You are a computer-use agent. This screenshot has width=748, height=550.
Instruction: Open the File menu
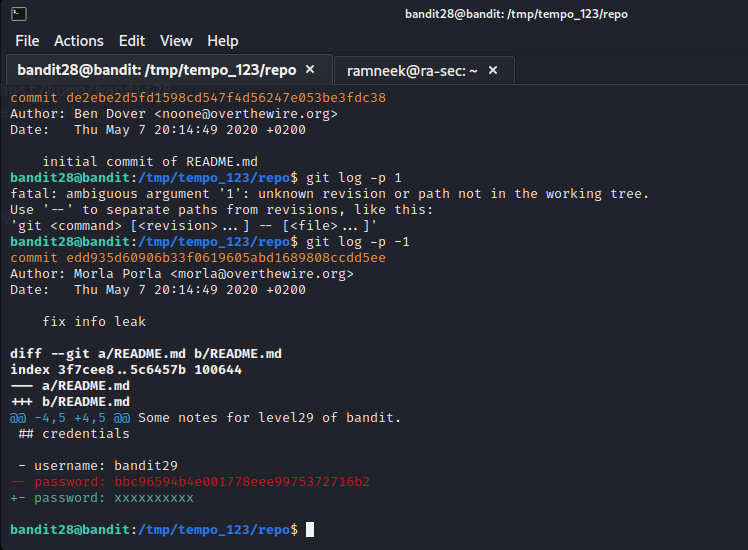[27, 41]
